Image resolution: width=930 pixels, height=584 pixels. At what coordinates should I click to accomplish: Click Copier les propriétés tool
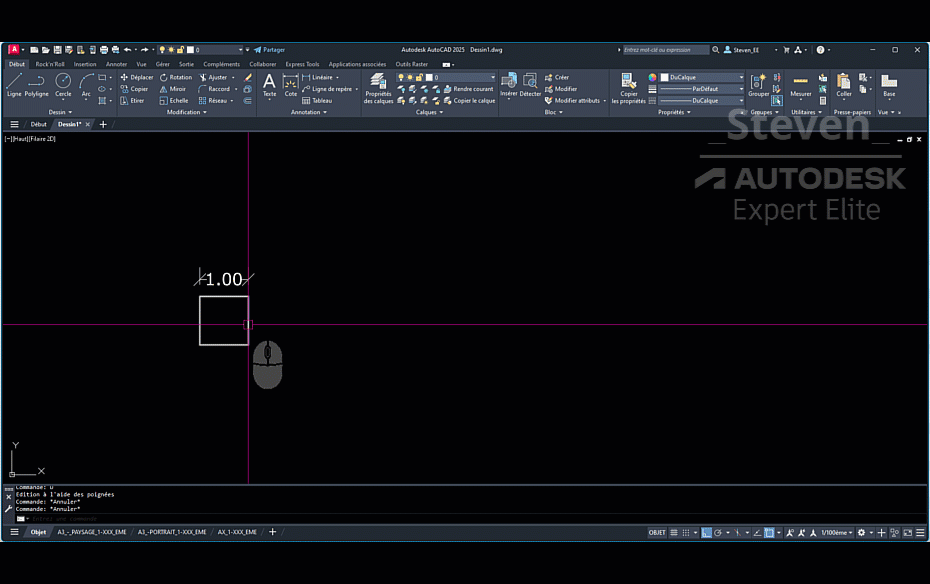[629, 88]
